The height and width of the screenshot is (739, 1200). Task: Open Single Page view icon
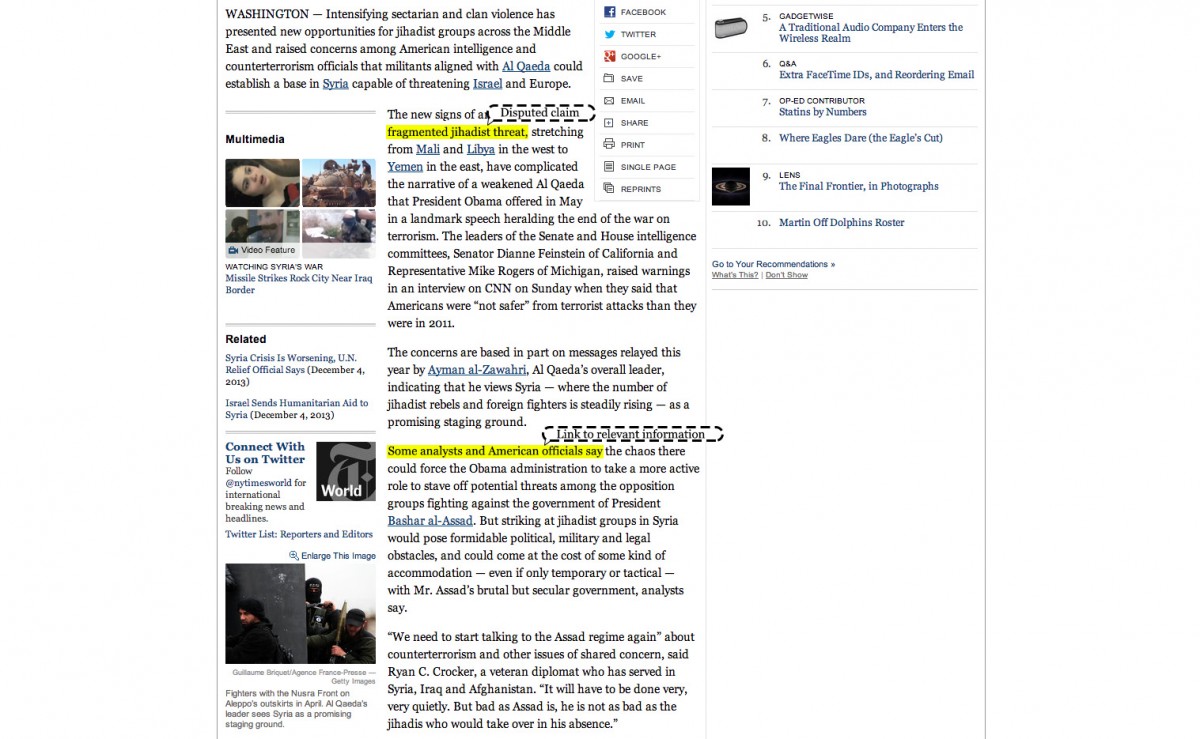(609, 167)
